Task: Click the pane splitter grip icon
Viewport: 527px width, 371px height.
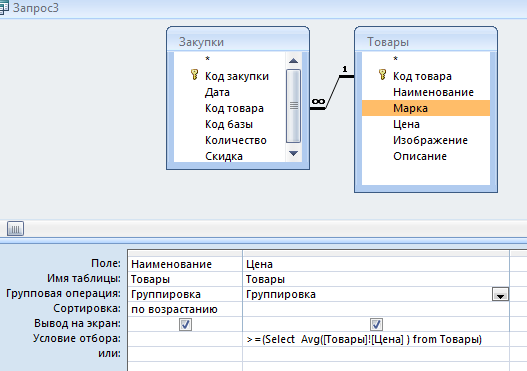Action: tap(15, 229)
